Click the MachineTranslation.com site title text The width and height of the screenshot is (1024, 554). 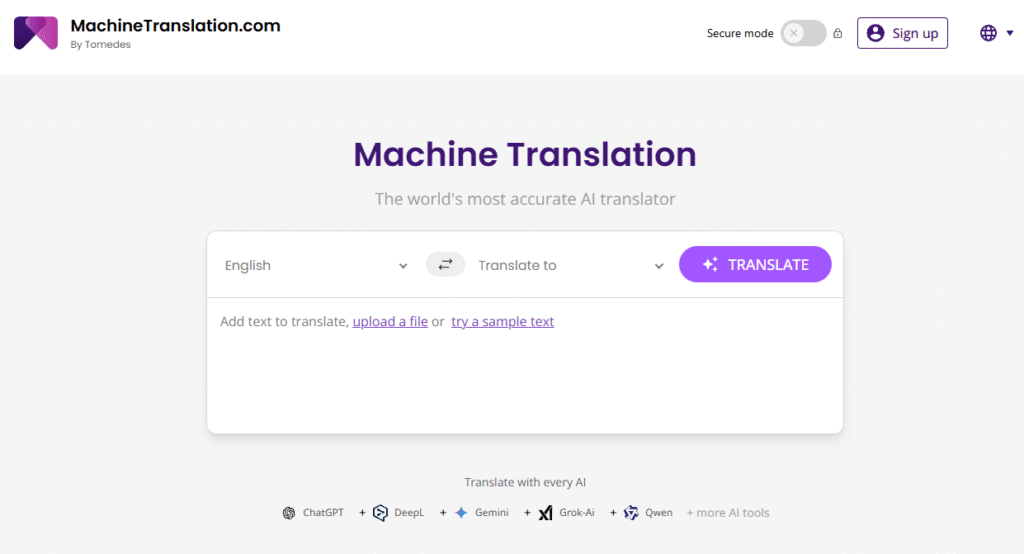175,26
